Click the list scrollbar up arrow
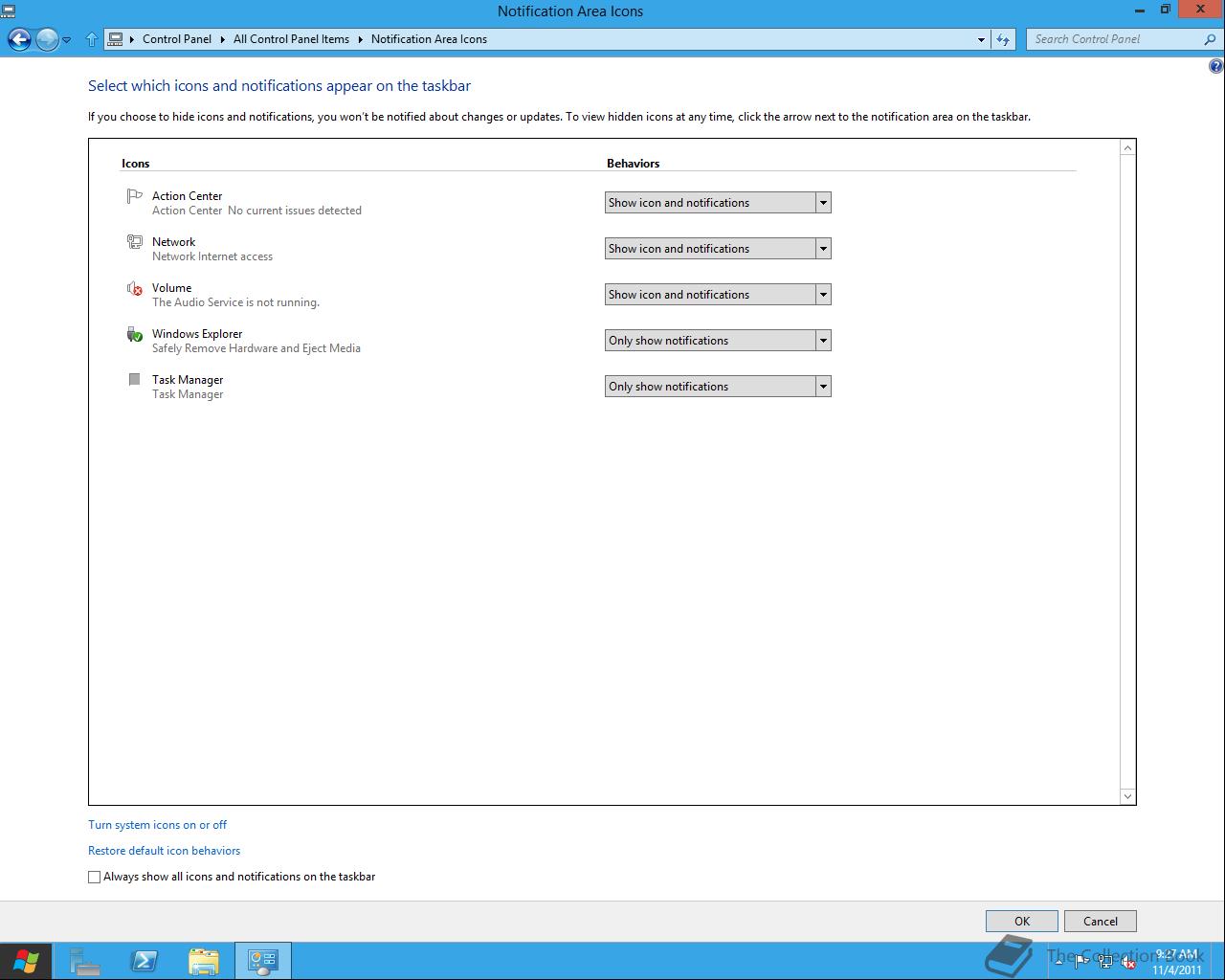1225x980 pixels. pyautogui.click(x=1127, y=147)
